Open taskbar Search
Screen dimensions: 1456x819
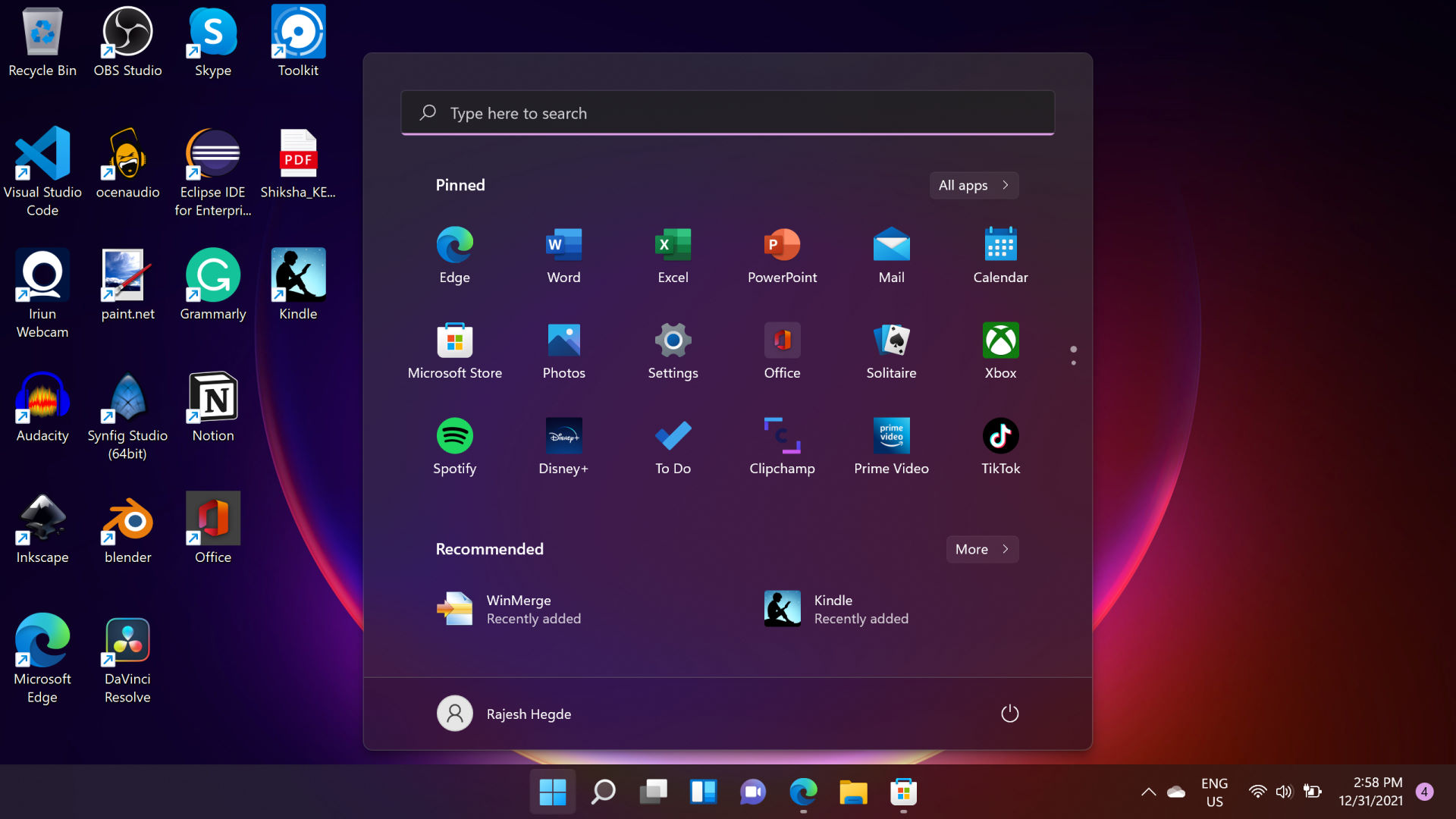point(603,792)
